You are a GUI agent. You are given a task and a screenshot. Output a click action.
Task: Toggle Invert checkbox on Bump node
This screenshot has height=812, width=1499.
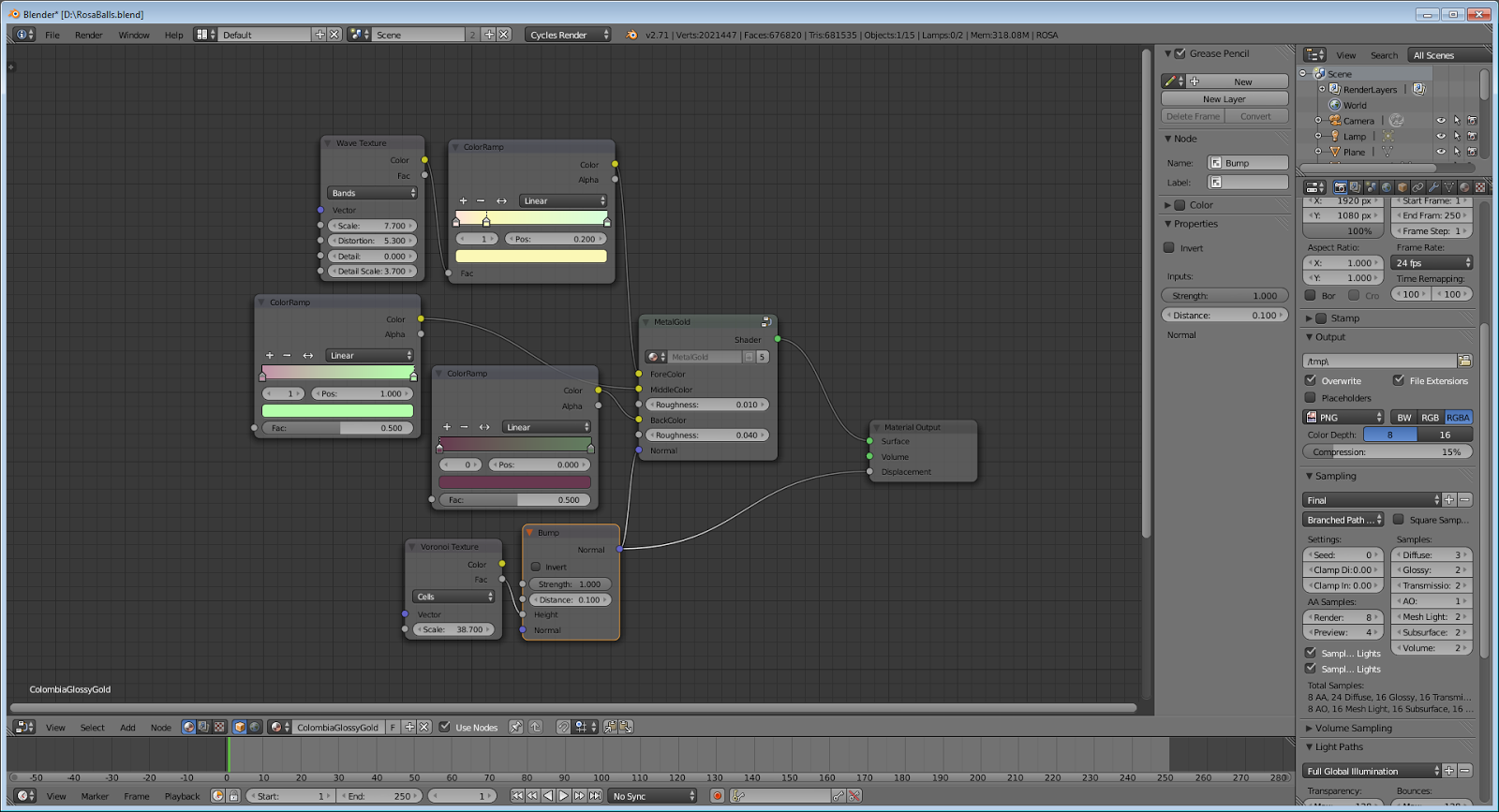pyautogui.click(x=536, y=567)
